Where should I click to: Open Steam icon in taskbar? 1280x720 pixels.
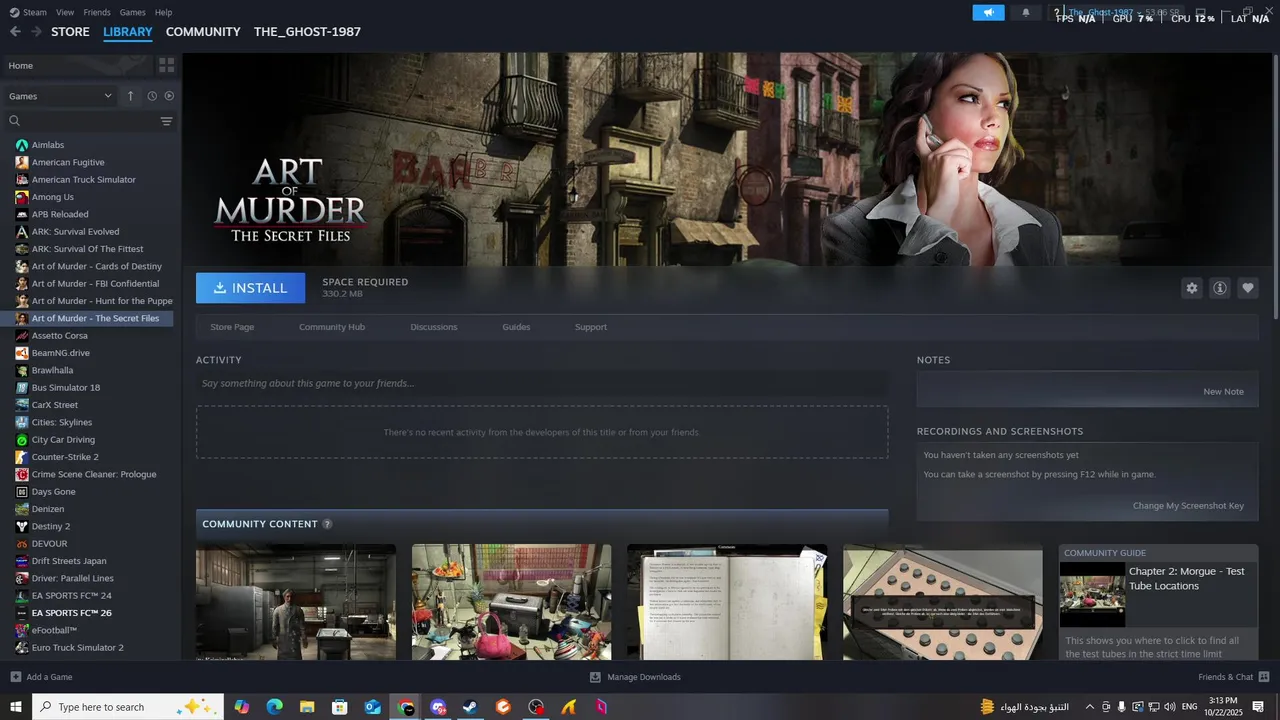470,707
